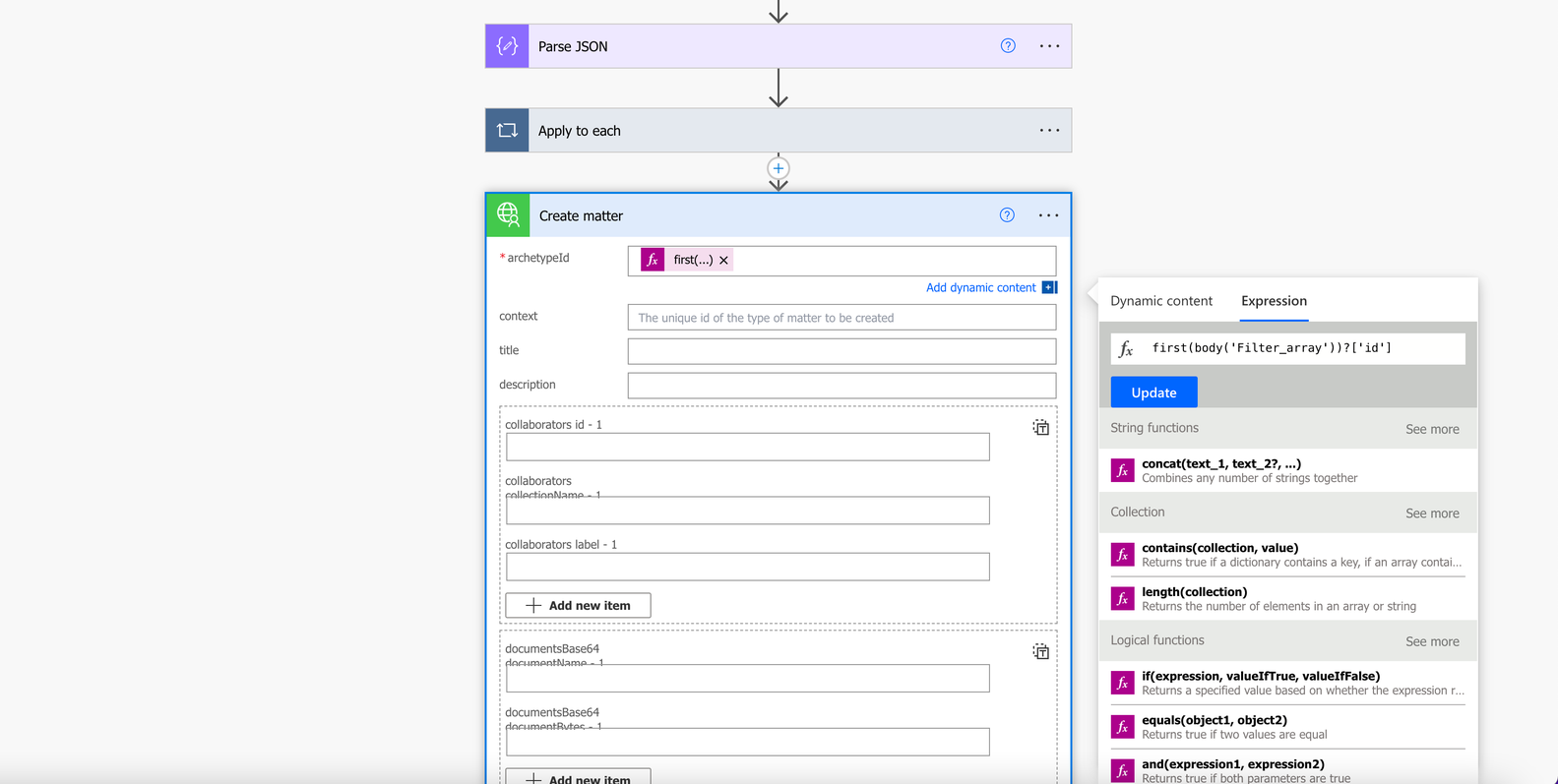The height and width of the screenshot is (784, 1558).
Task: Open Apply to each ellipsis menu
Action: 1049,130
